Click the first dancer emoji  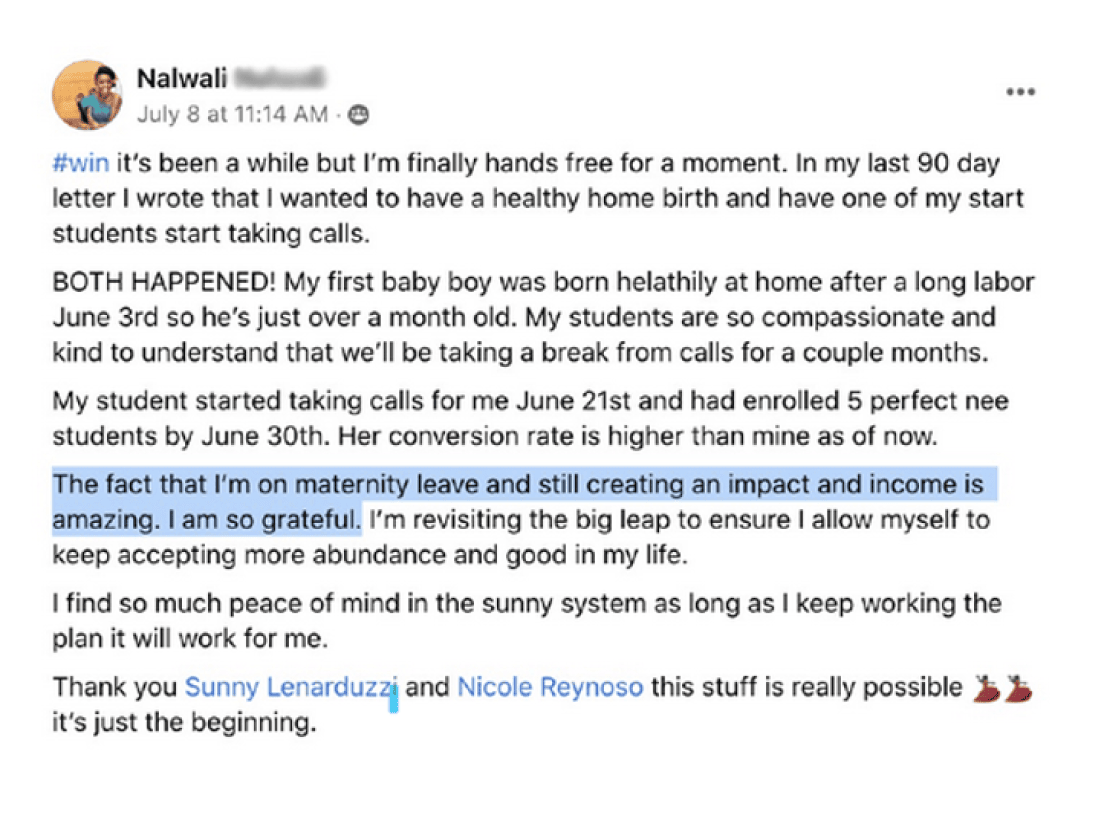tap(987, 689)
